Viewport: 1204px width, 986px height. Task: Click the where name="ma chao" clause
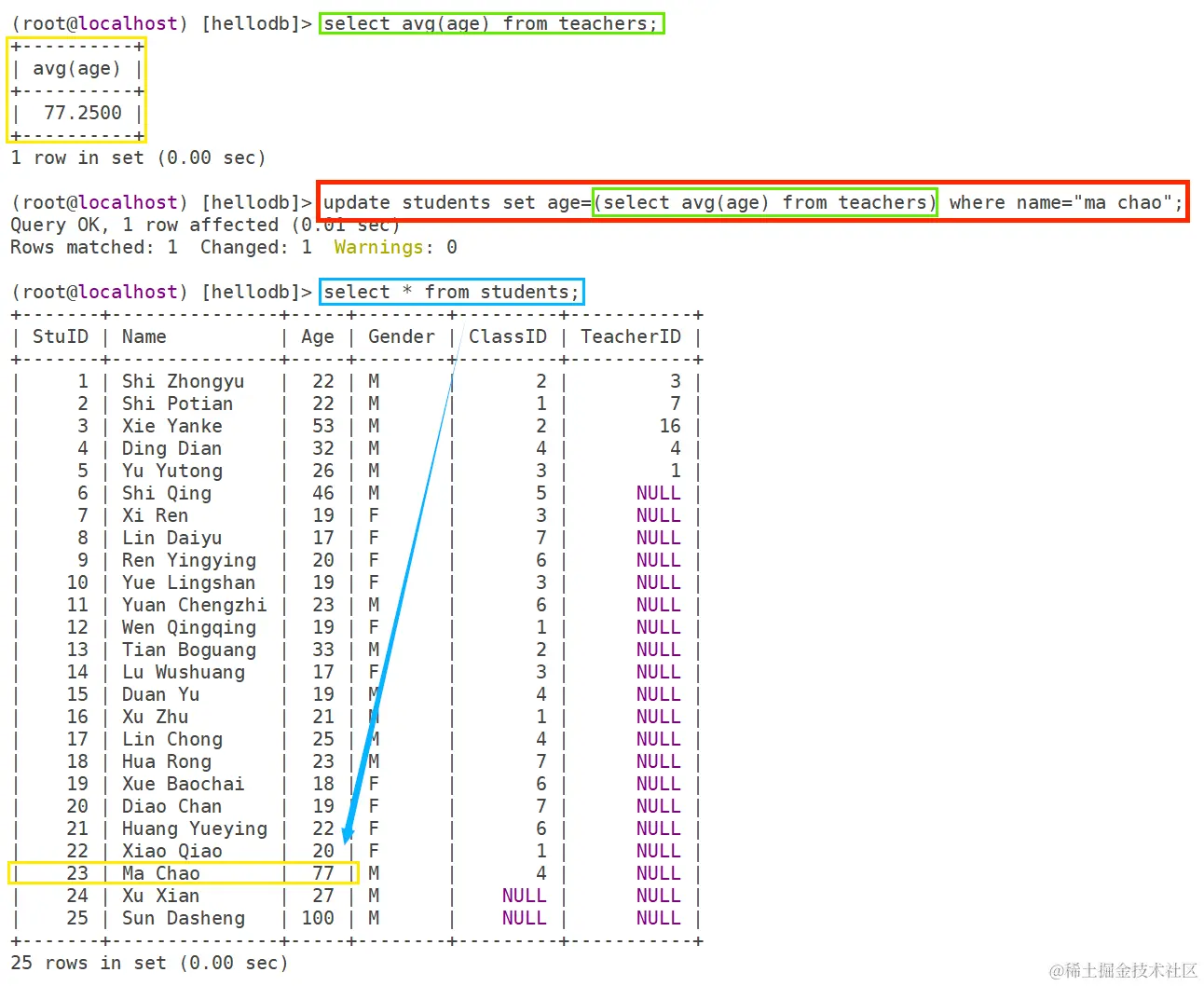[x=1065, y=202]
